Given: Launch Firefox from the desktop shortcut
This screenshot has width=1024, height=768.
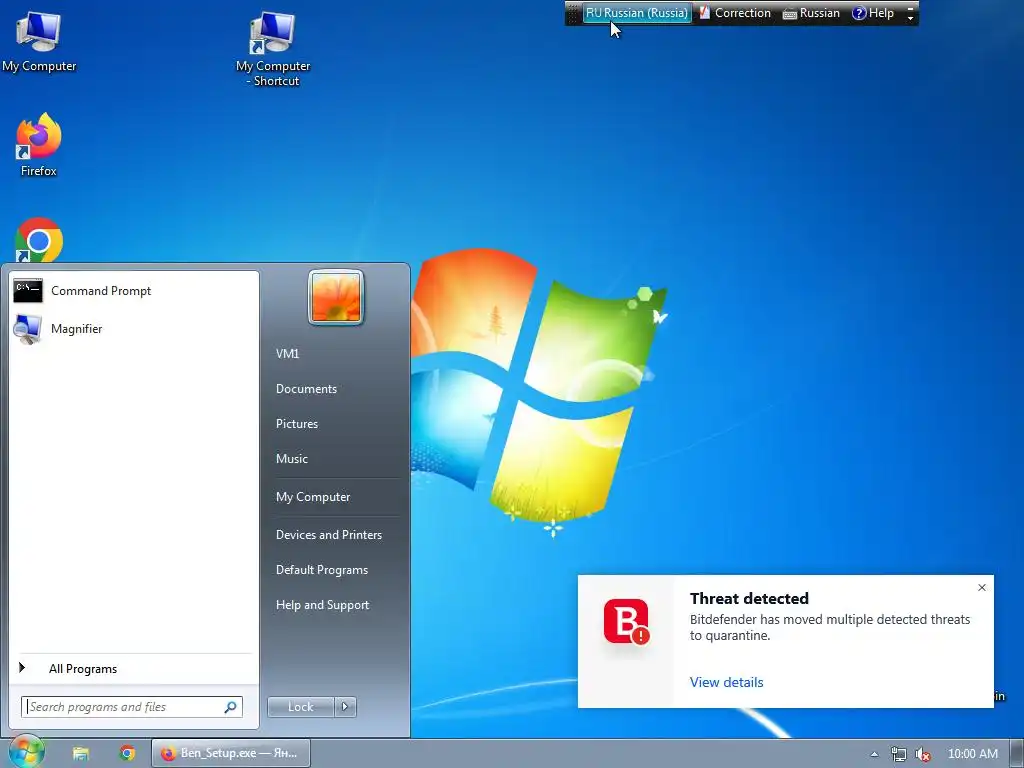Looking at the screenshot, I should click(x=39, y=144).
